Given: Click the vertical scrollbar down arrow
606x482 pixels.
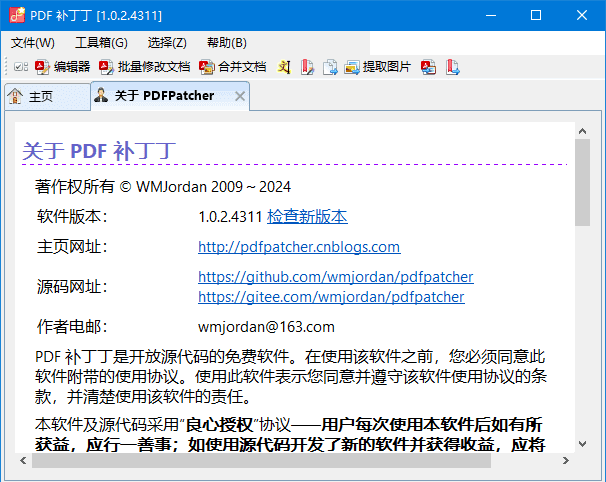Looking at the screenshot, I should [x=582, y=444].
